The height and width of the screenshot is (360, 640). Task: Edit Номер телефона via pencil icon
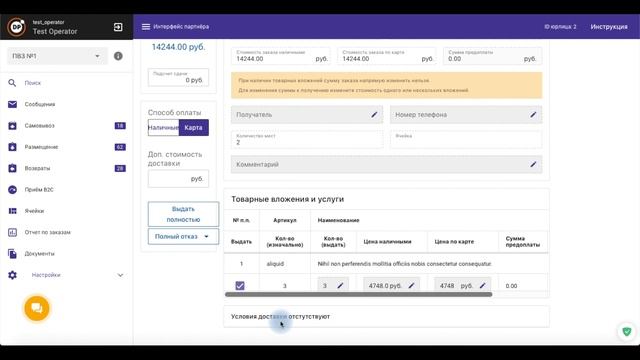533,115
